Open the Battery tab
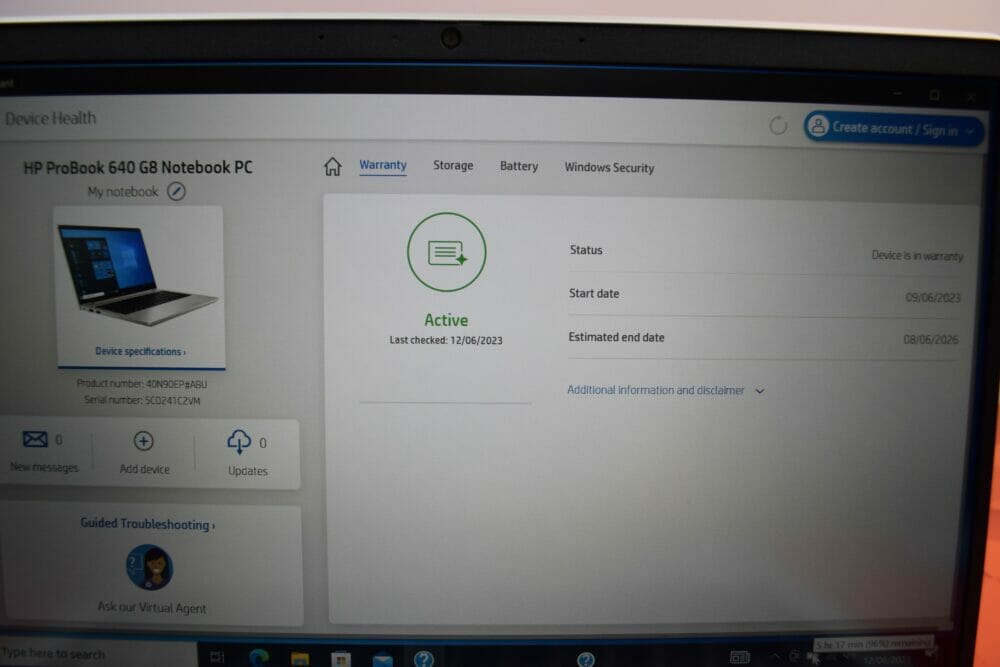 tap(518, 166)
